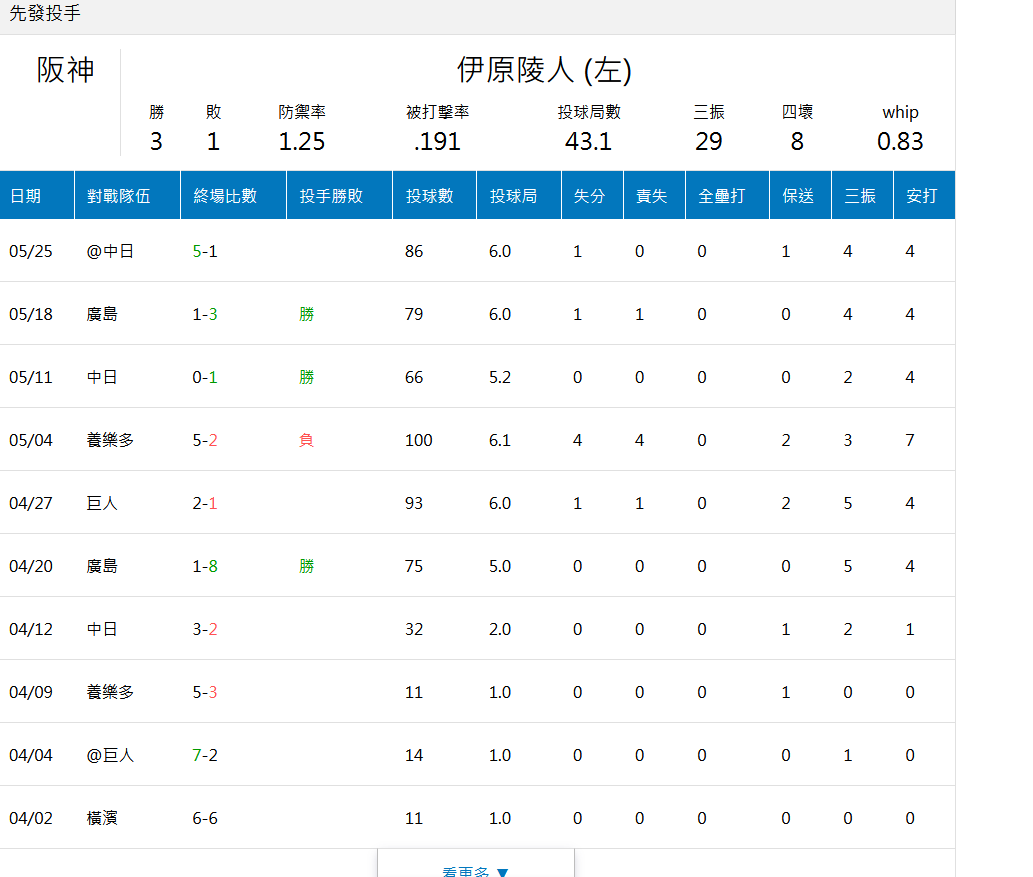Select the 05/04 date cell
The height and width of the screenshot is (877, 1033).
click(31, 440)
